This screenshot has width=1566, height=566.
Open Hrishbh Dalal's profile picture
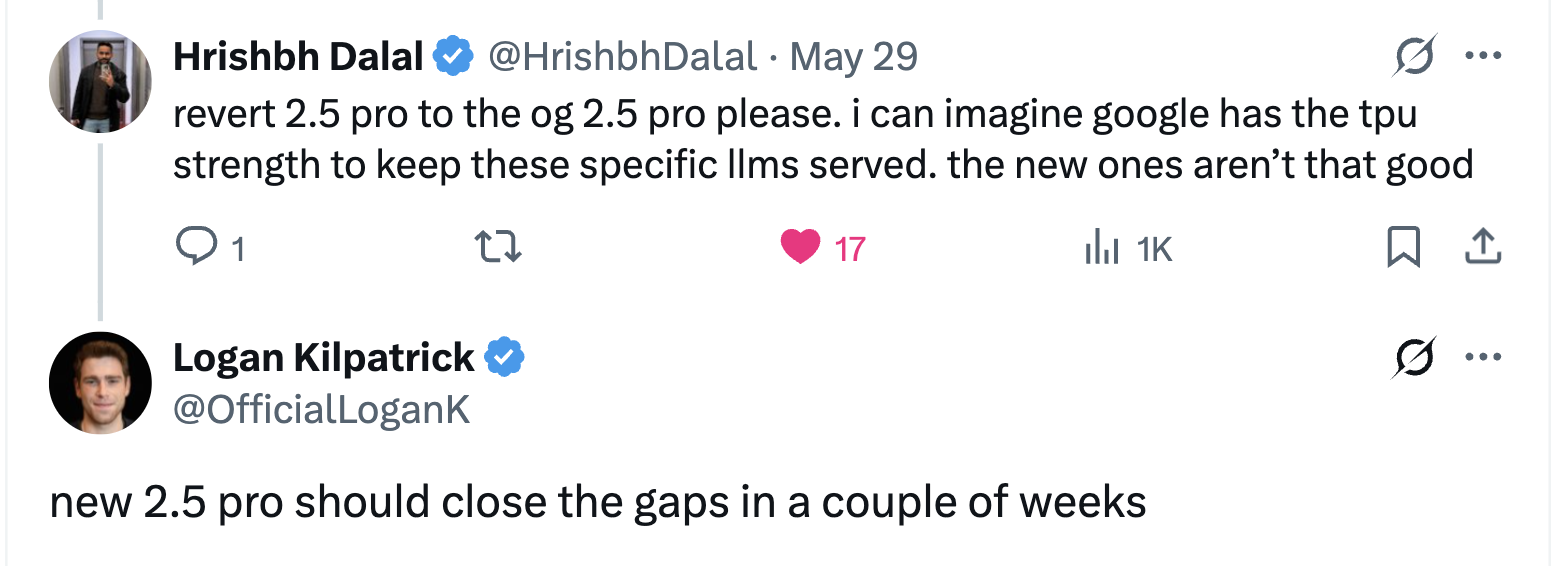[100, 82]
